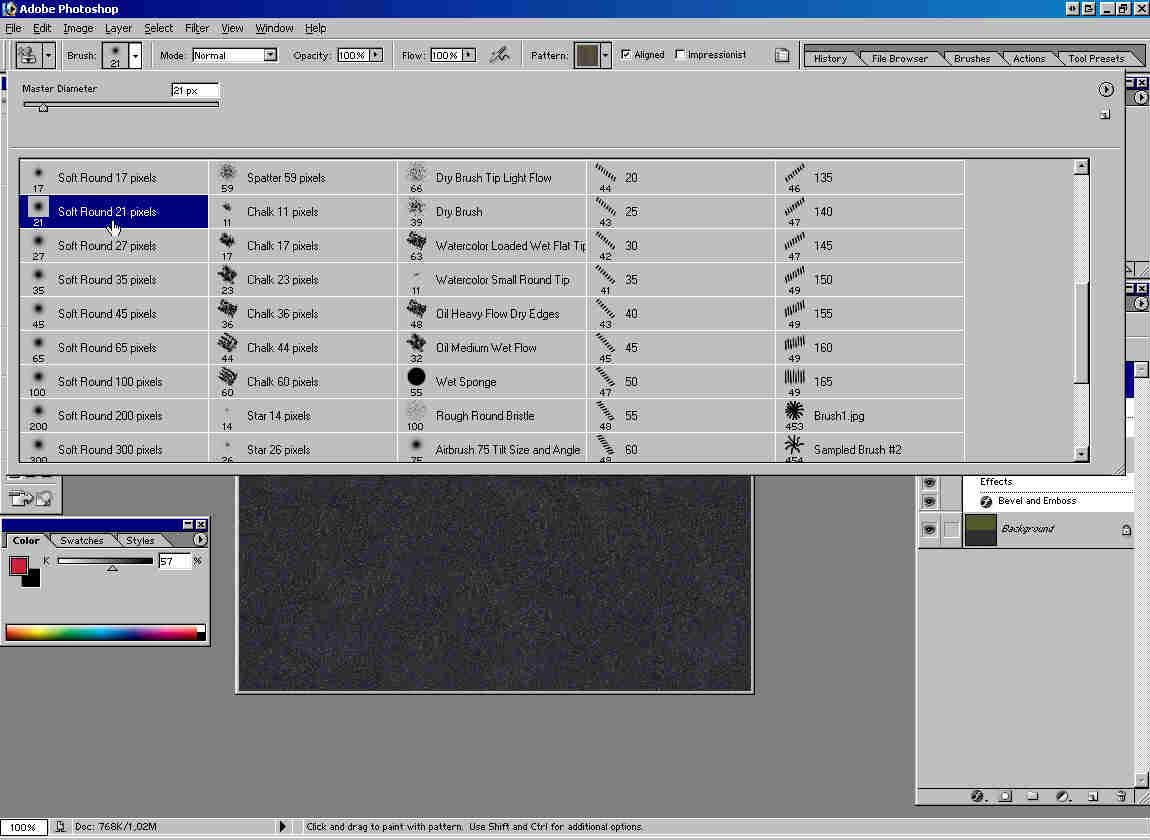The height and width of the screenshot is (840, 1150).
Task: Click the create new layer set folder icon
Action: pyautogui.click(x=1033, y=796)
